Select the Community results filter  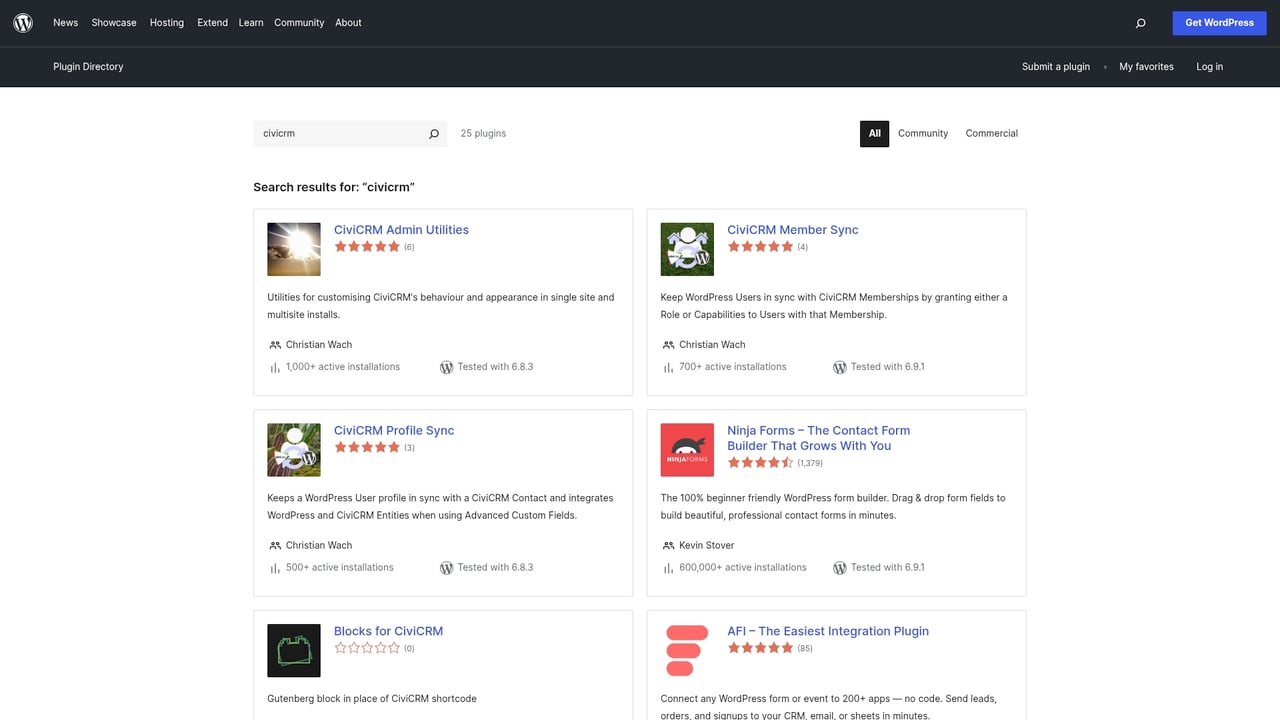pos(922,133)
